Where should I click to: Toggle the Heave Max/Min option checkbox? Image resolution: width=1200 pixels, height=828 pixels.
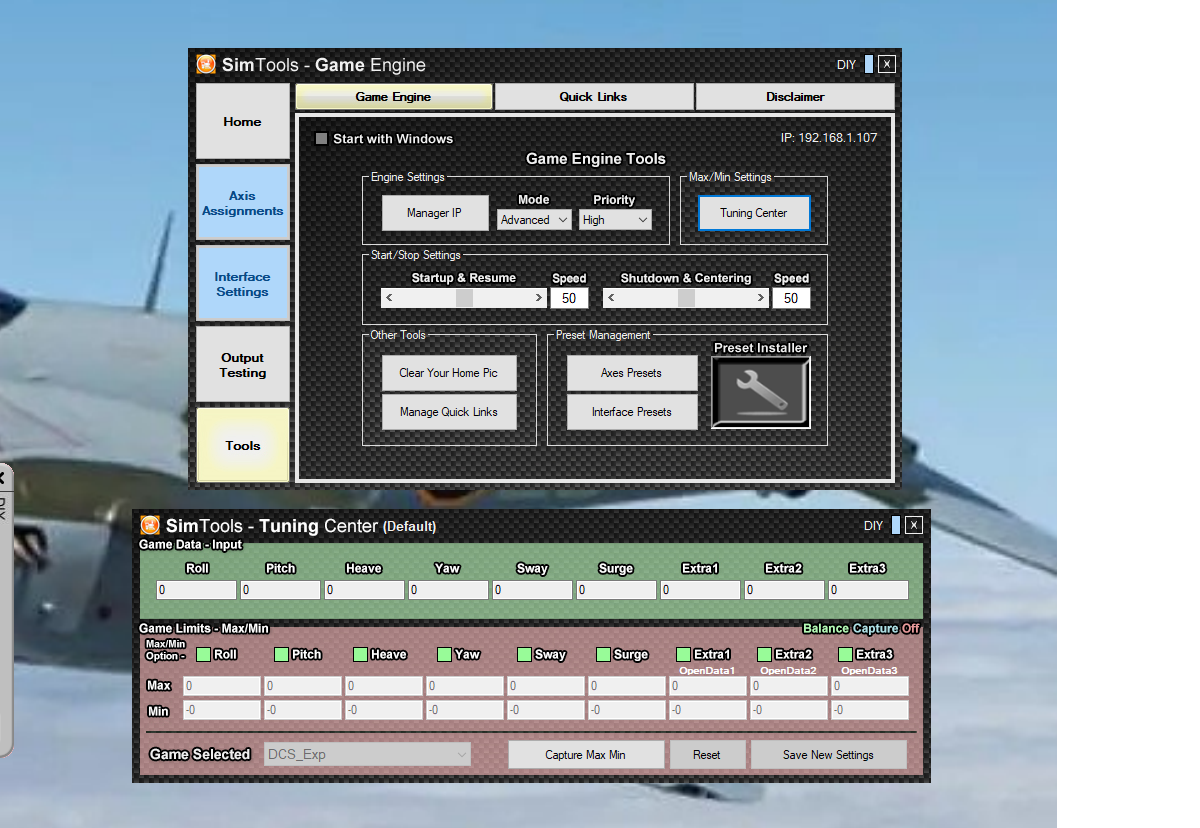coord(360,655)
